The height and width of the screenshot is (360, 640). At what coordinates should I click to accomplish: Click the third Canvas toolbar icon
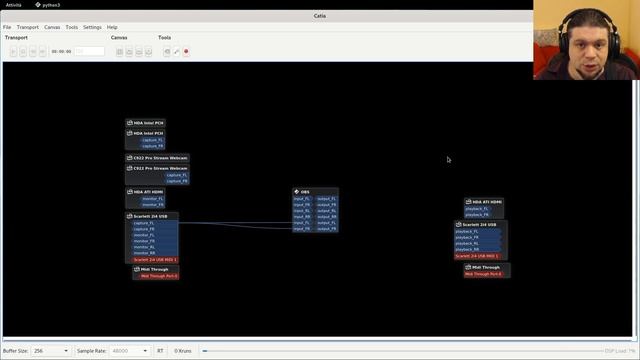tap(139, 51)
